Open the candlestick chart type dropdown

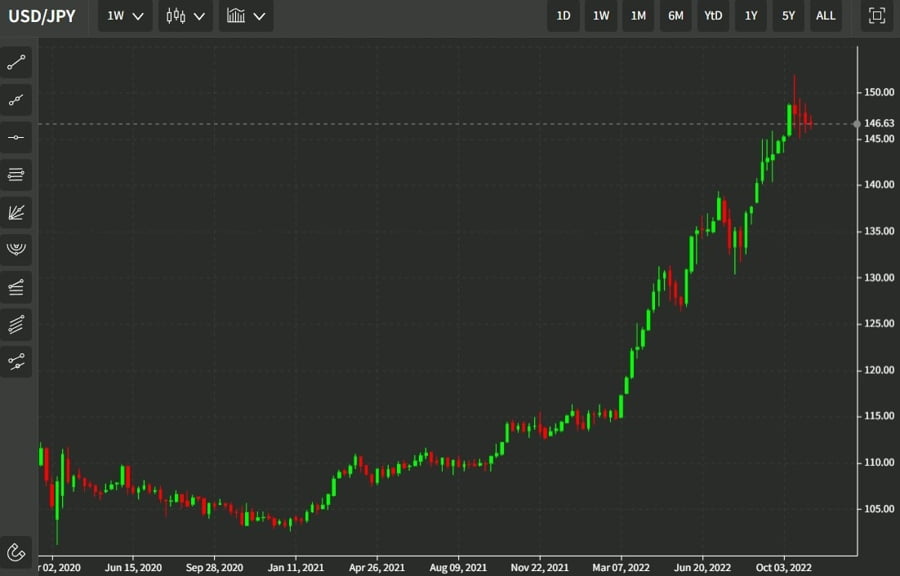(186, 16)
